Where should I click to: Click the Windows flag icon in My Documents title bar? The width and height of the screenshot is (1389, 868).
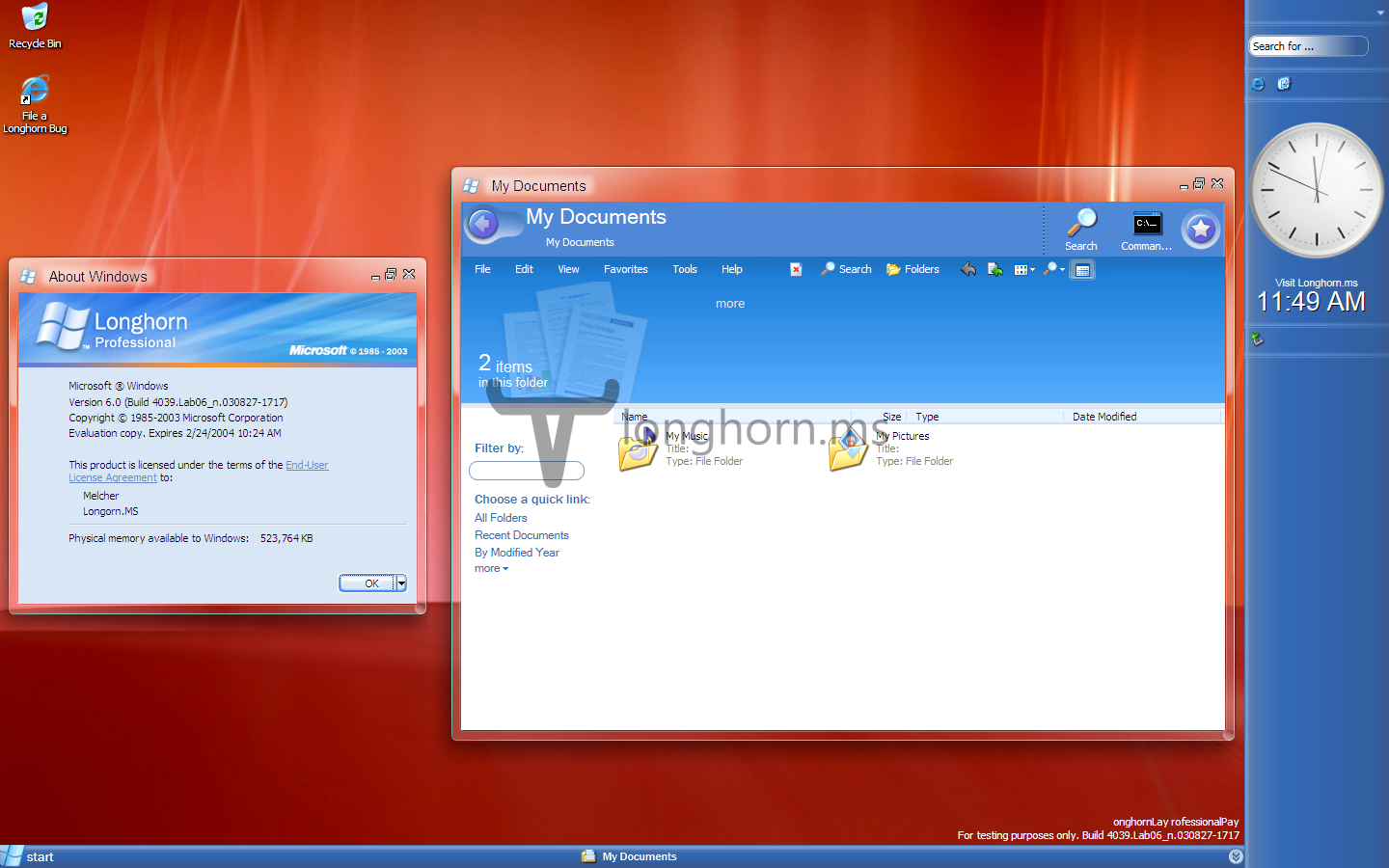[x=471, y=185]
